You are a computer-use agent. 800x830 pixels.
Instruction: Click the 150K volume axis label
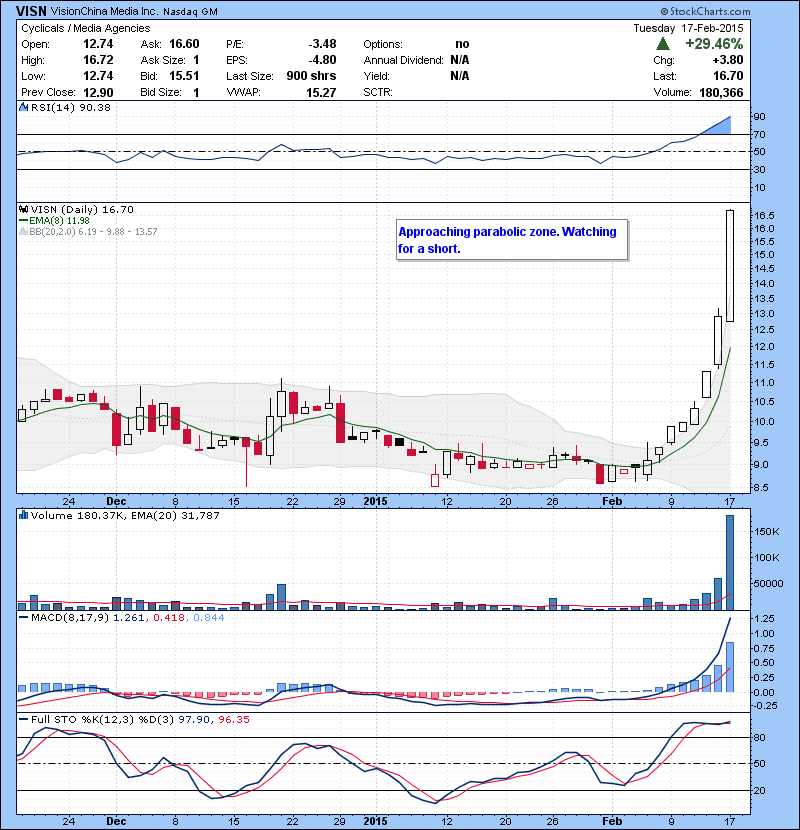pyautogui.click(x=767, y=531)
